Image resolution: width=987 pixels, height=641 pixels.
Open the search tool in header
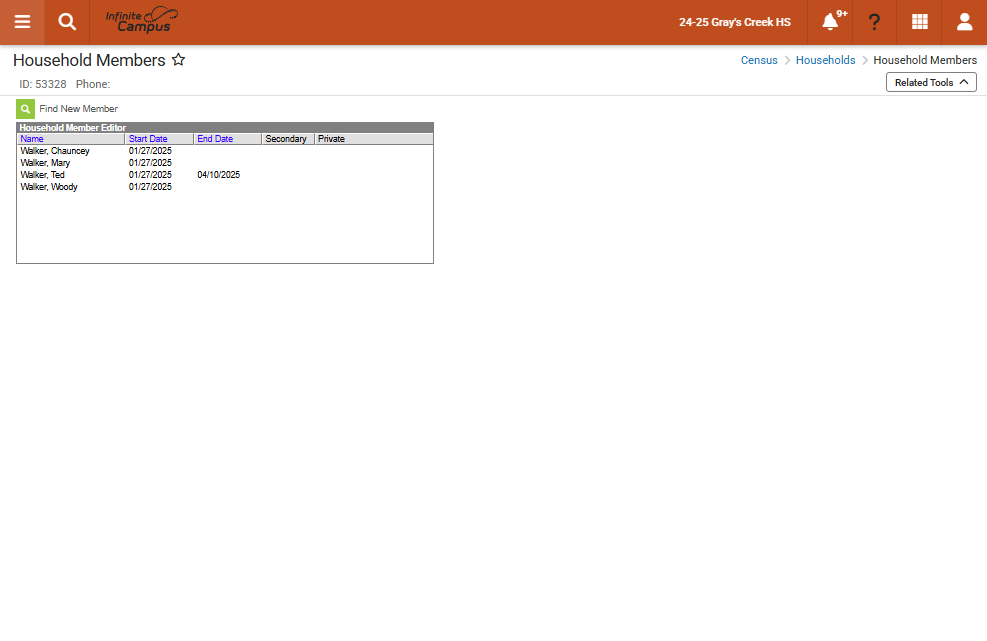click(67, 22)
